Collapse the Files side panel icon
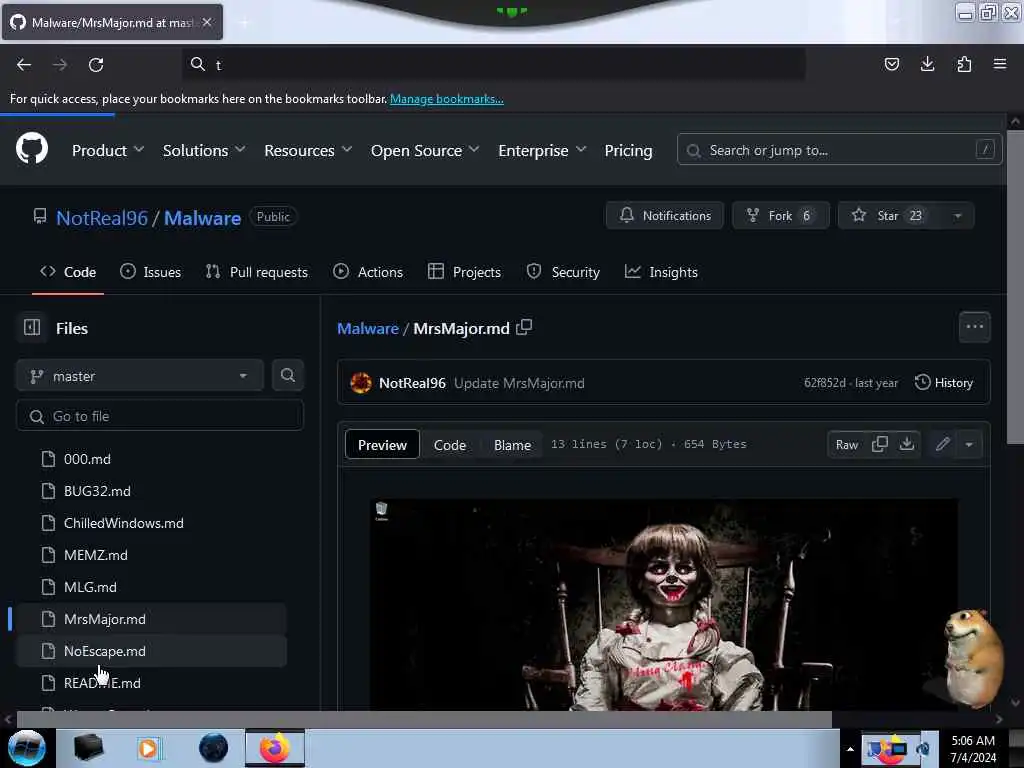 pos(32,327)
